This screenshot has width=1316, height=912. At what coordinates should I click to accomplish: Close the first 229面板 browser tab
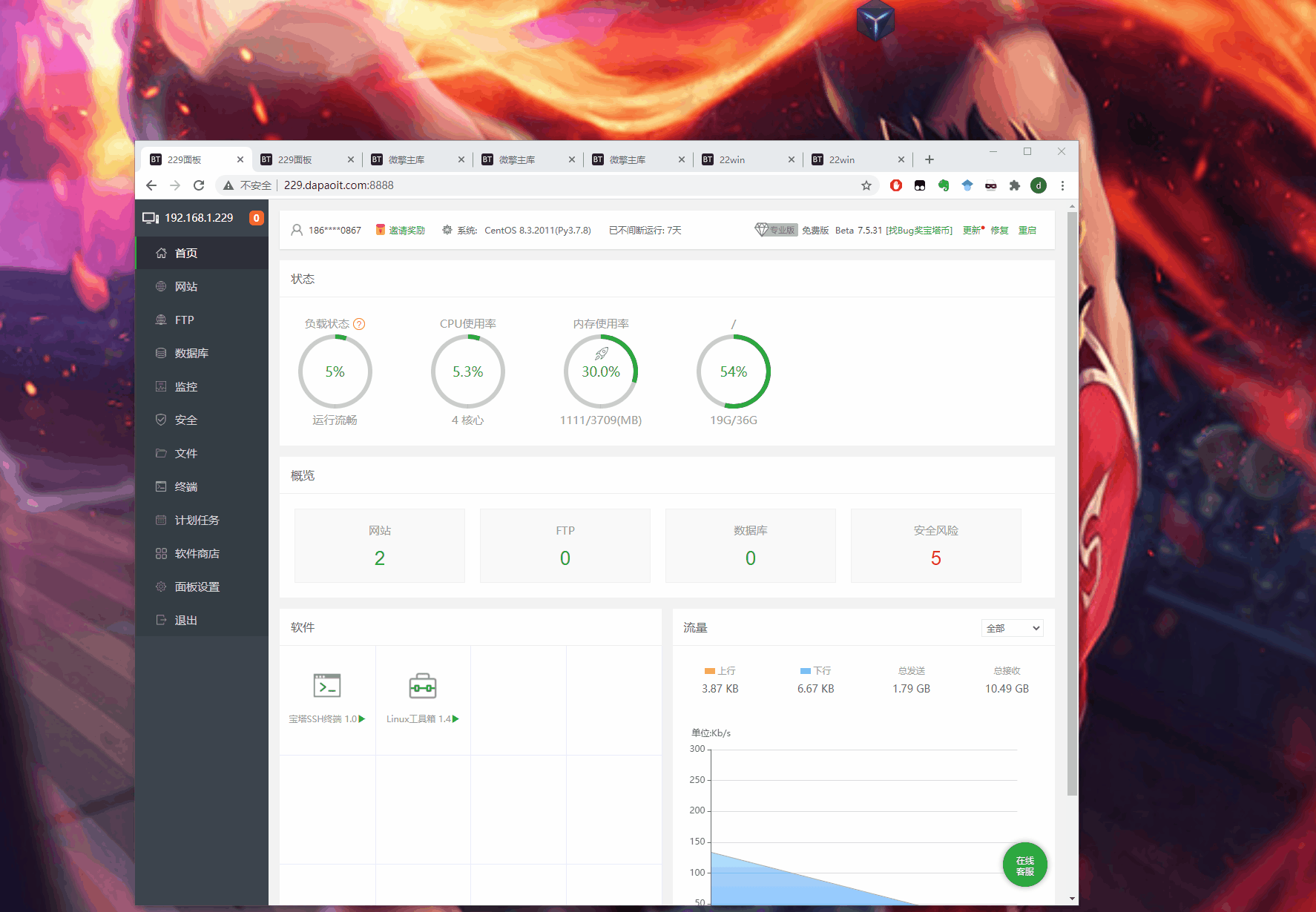[x=240, y=159]
